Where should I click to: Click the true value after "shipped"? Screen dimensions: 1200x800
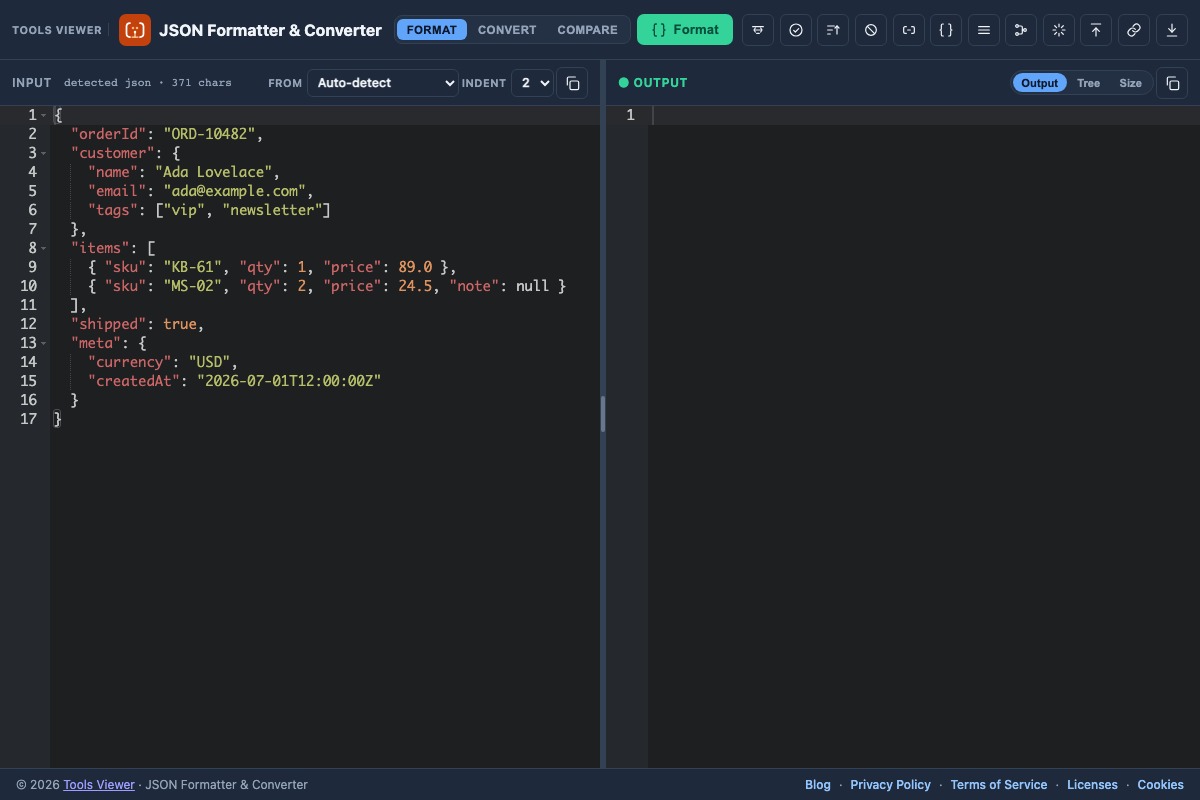point(180,324)
